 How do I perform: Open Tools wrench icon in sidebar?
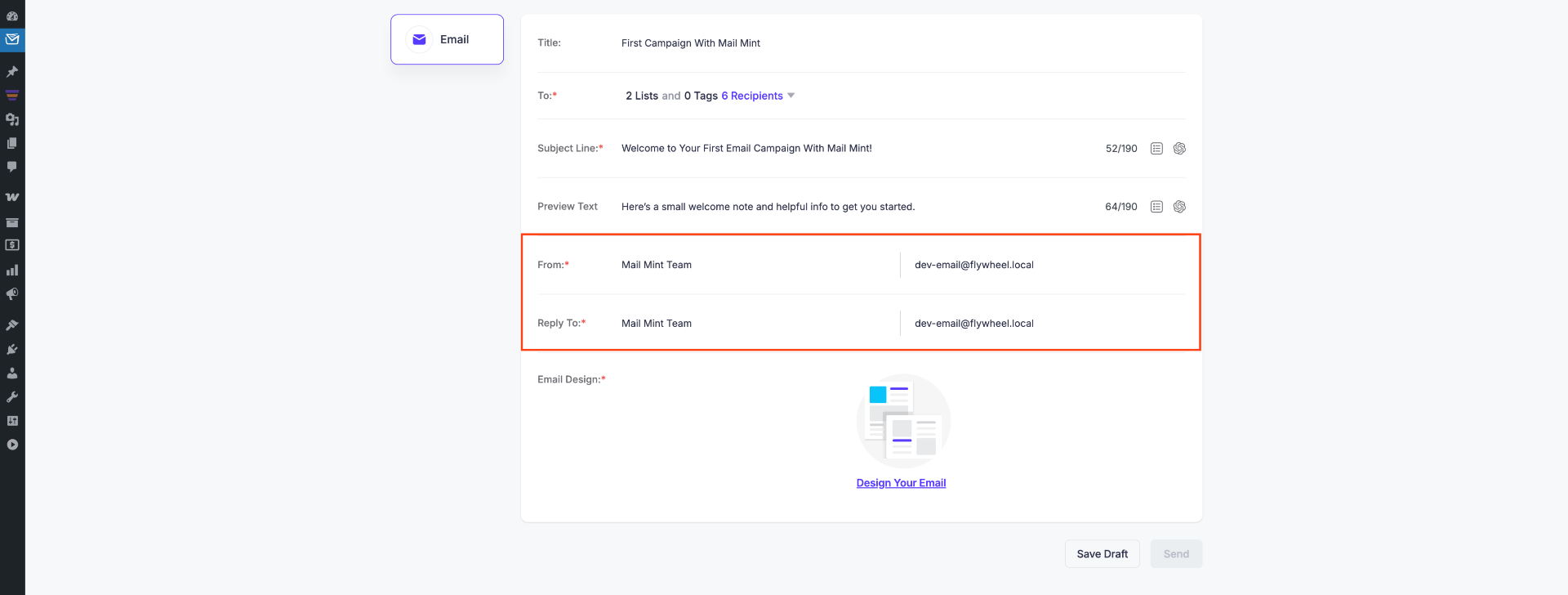tap(12, 397)
